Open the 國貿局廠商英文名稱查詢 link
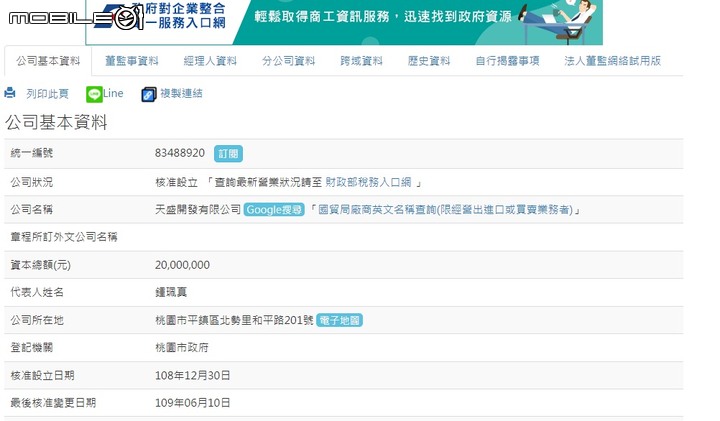720x421 pixels. pyautogui.click(x=445, y=210)
